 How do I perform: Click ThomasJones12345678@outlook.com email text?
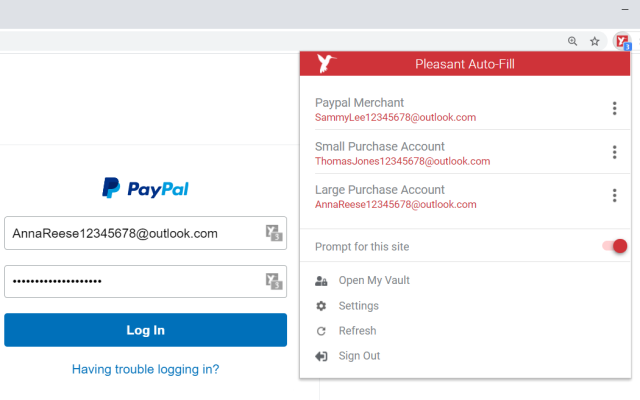(x=402, y=161)
